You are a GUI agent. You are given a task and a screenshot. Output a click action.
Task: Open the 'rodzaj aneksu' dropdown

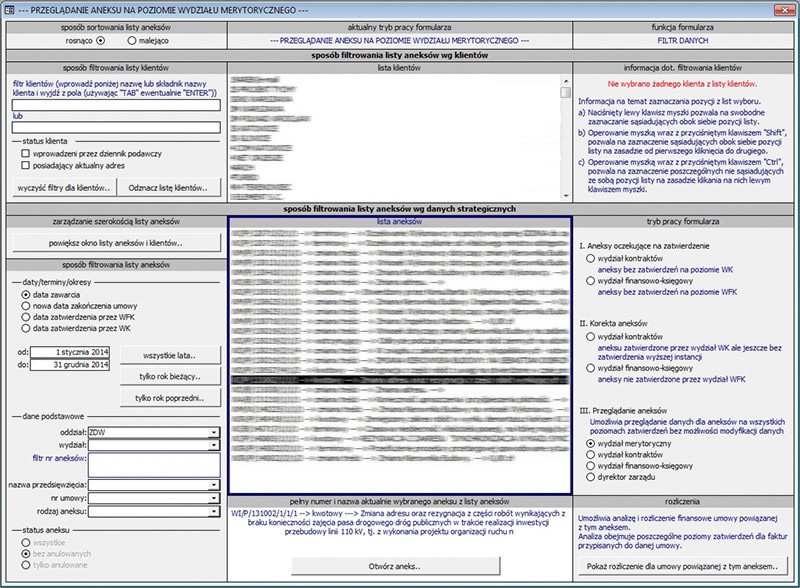point(215,511)
